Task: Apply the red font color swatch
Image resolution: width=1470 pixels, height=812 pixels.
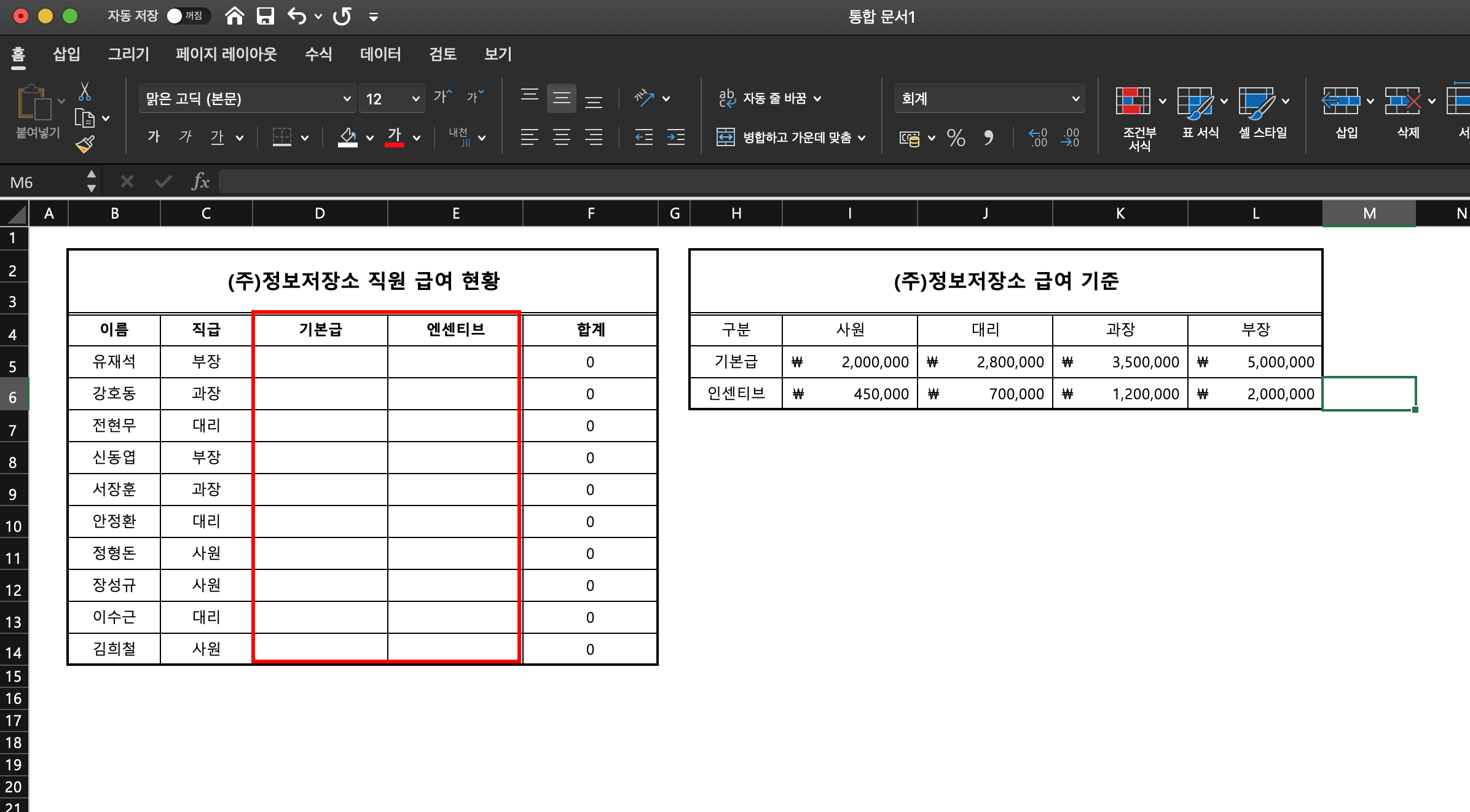Action: pyautogui.click(x=395, y=138)
